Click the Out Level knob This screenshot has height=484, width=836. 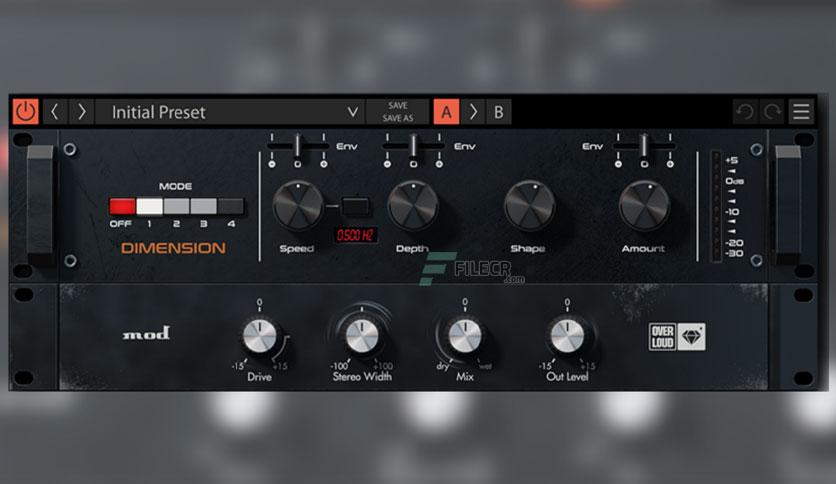coord(567,336)
